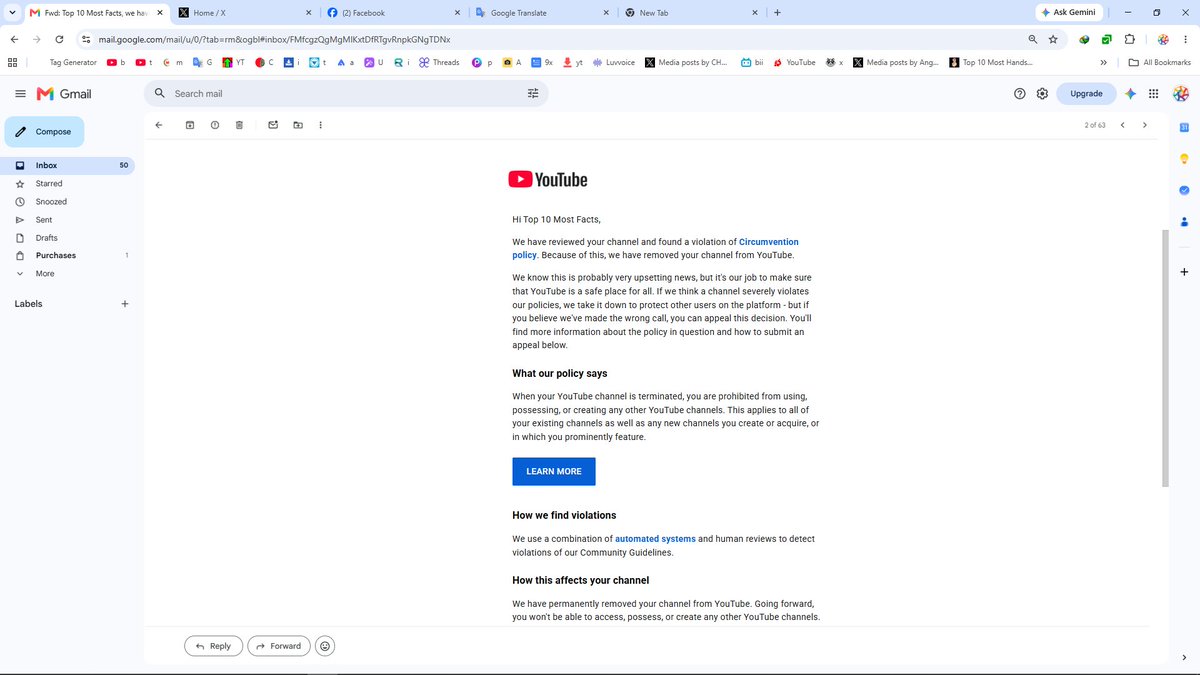The height and width of the screenshot is (675, 1200).
Task: Open the Top 10 Most Hands... bookmark
Action: 992,62
